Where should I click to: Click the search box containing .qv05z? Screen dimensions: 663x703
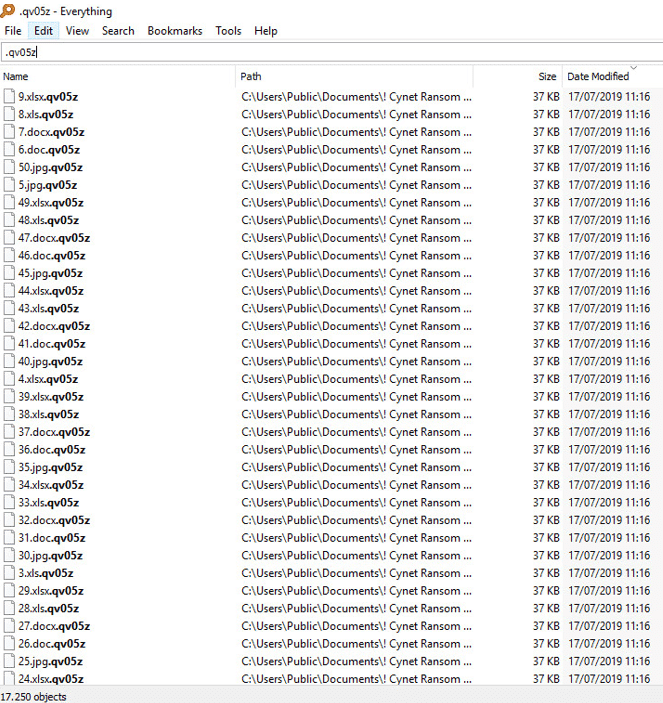coord(331,52)
